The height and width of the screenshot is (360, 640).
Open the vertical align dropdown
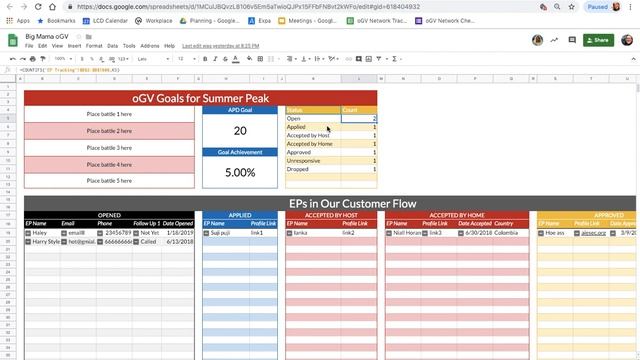[305, 59]
